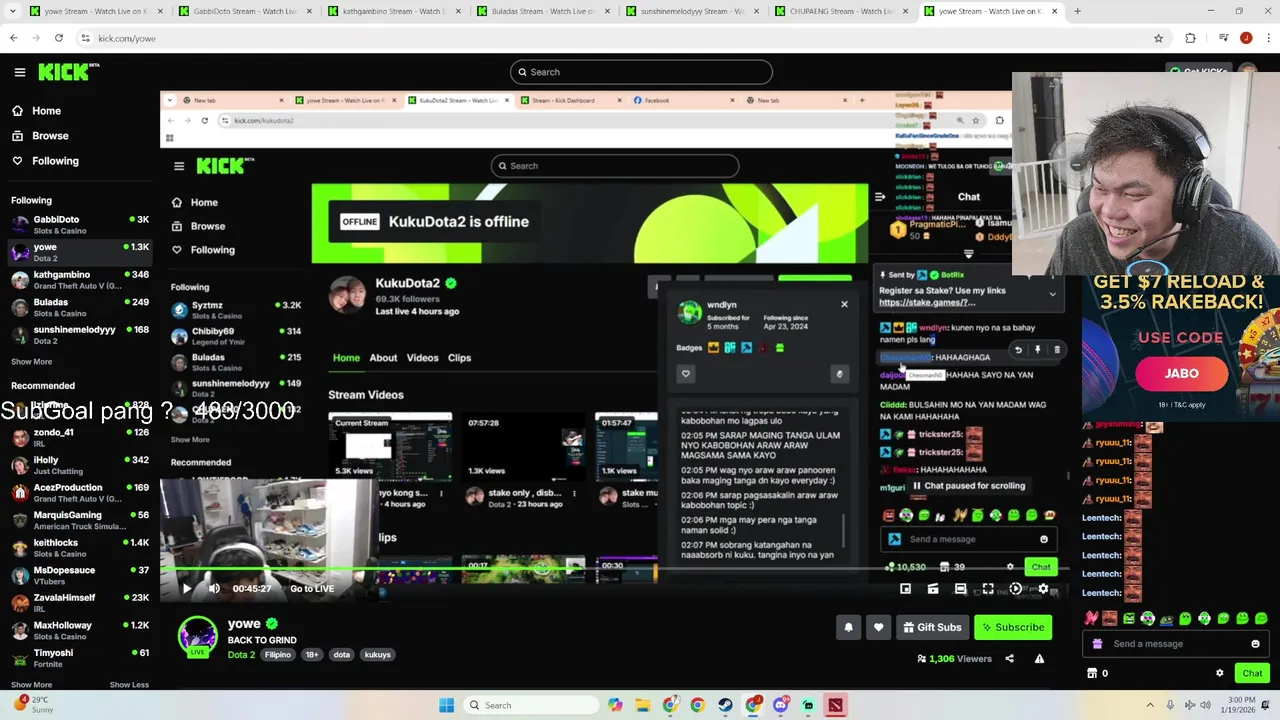Open the Kick sidebar hamburger menu
Screen dimensions: 1280x720
pyautogui.click(x=20, y=72)
